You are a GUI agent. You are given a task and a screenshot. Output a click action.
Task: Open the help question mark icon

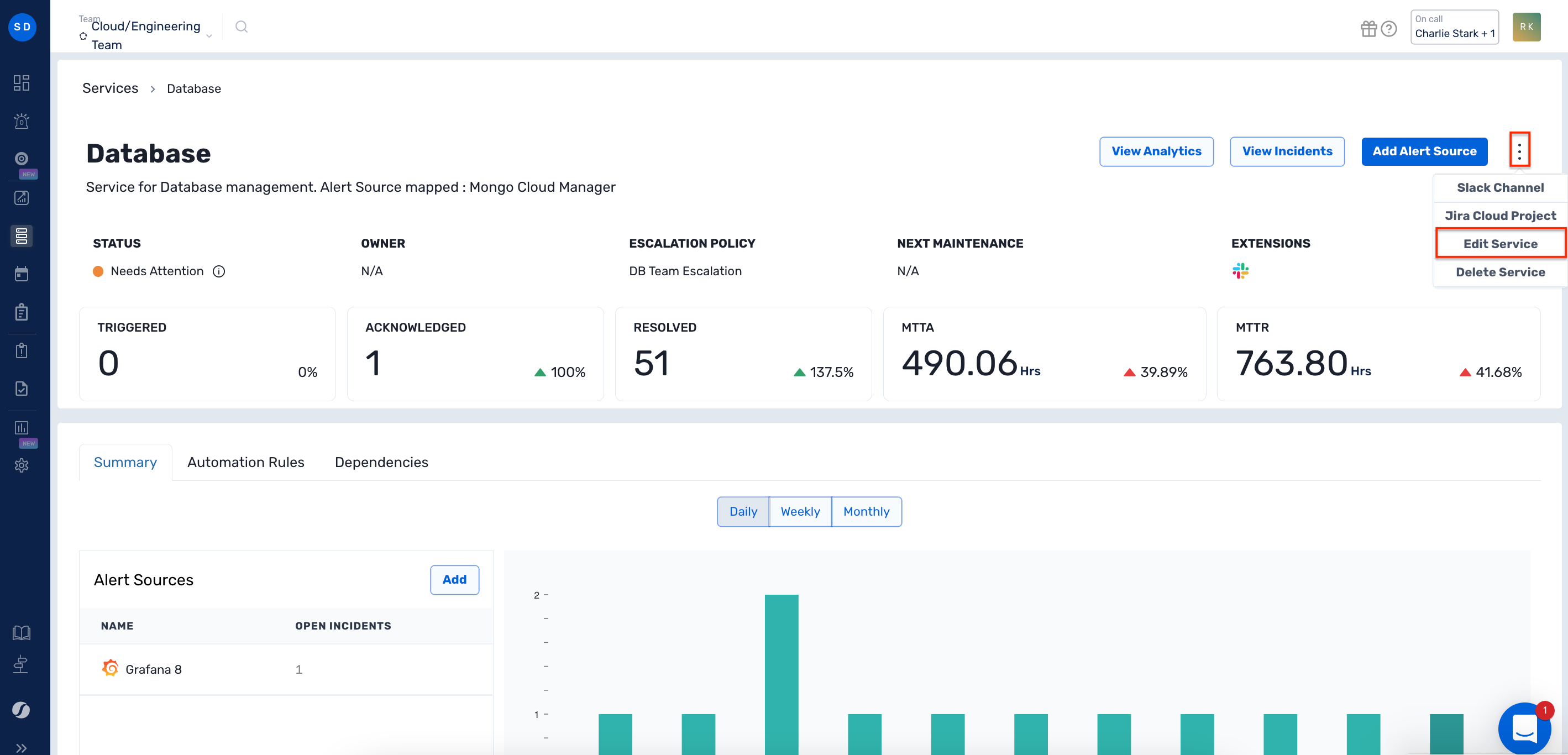coord(1388,28)
